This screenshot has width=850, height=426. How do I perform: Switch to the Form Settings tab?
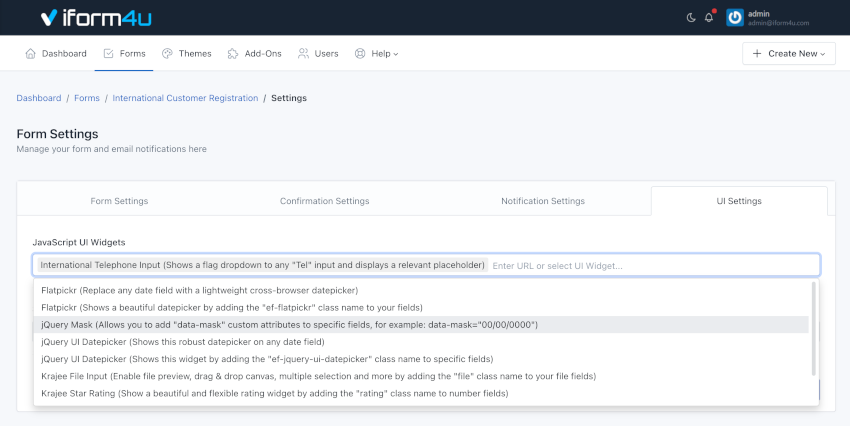pyautogui.click(x=119, y=201)
